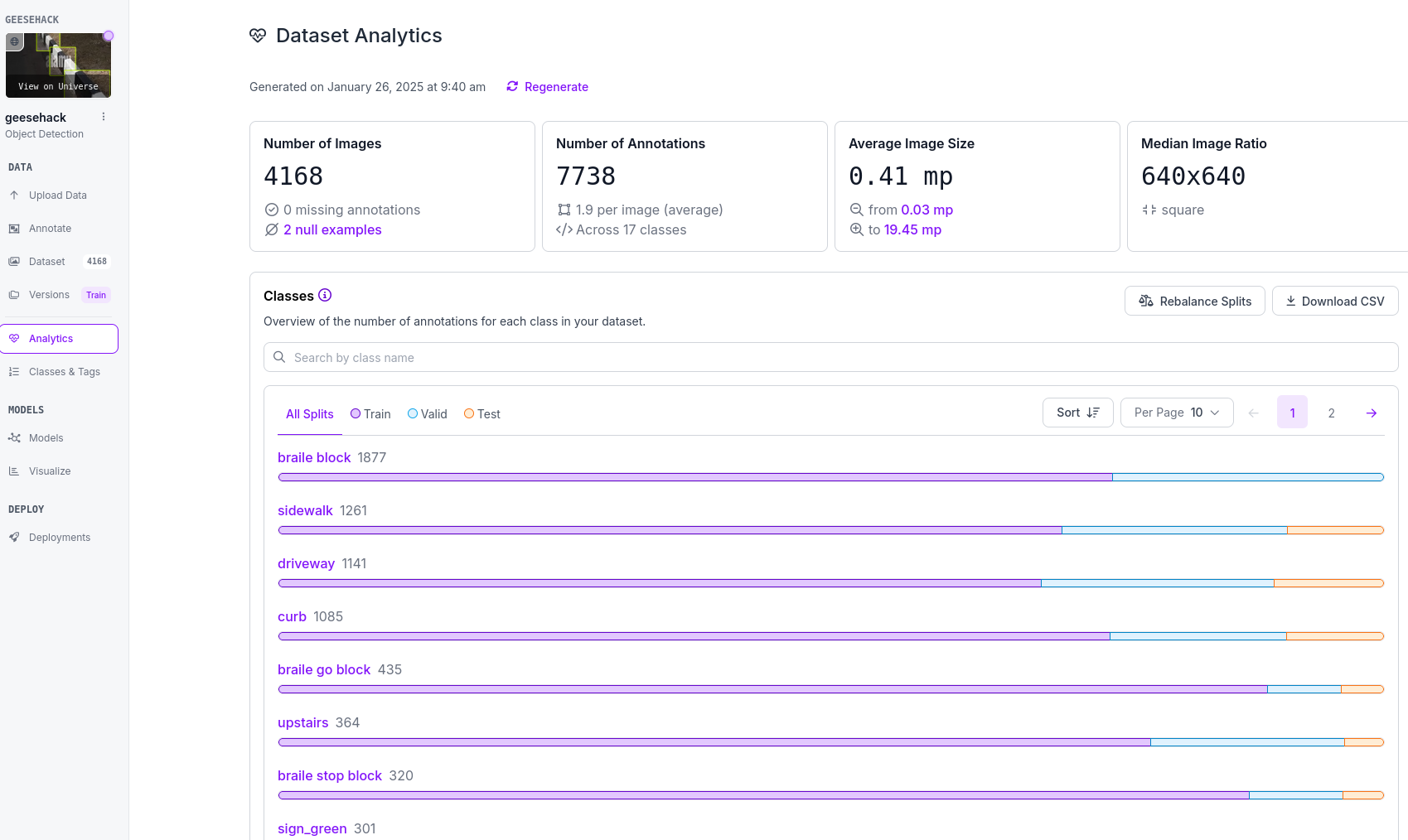
Task: Click the Train tag beside Versions
Action: point(96,295)
